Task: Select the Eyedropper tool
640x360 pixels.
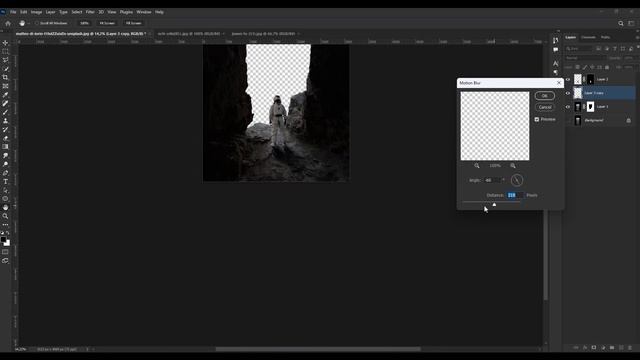Action: click(x=5, y=95)
